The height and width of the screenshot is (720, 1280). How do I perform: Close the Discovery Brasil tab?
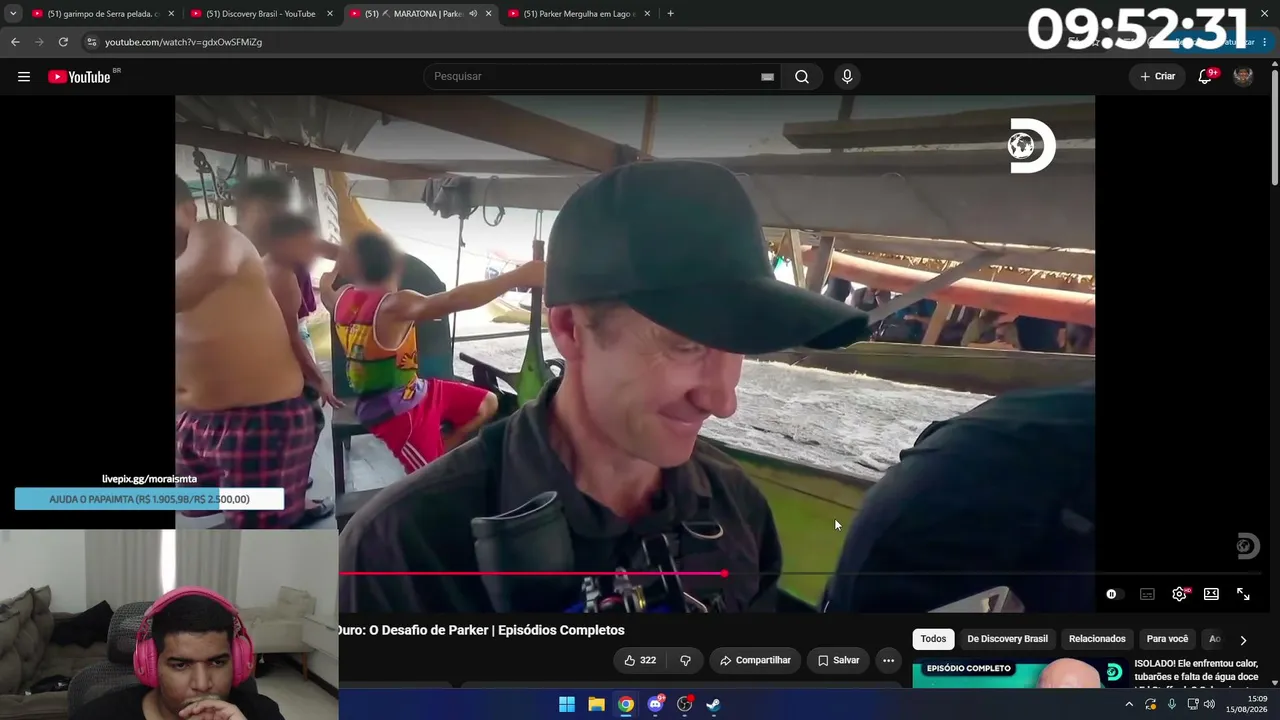[330, 14]
